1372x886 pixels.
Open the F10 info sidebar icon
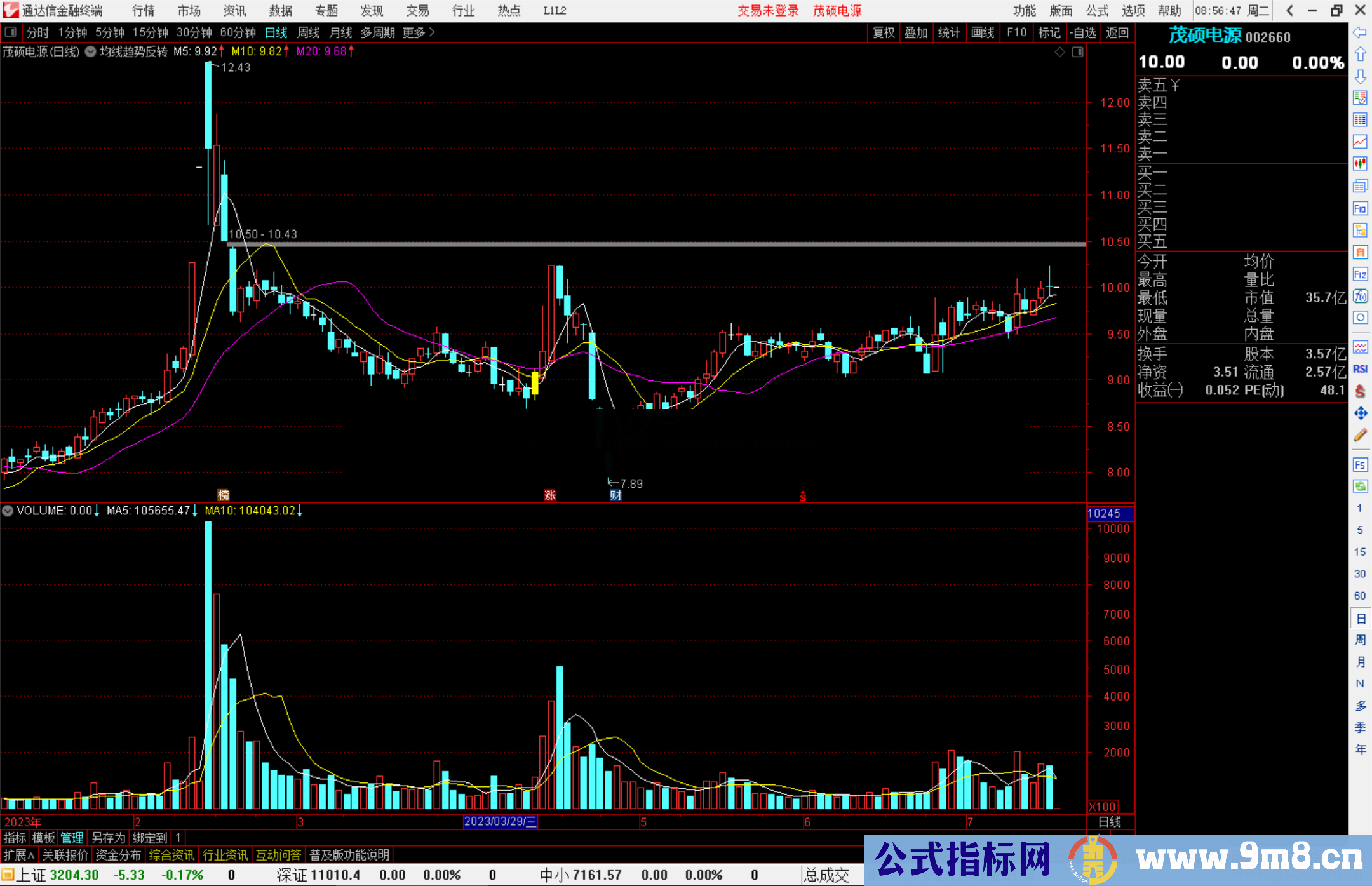click(x=1360, y=208)
